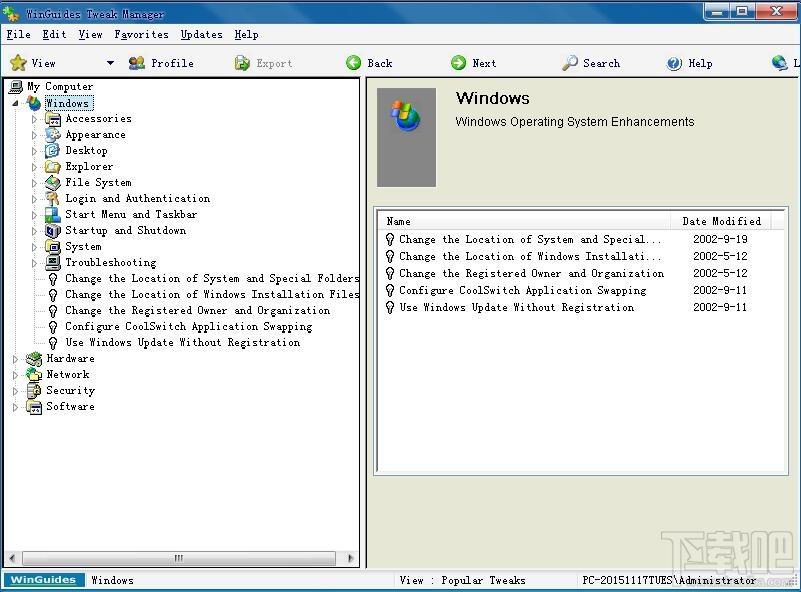The height and width of the screenshot is (592, 801).
Task: Click the Desktop icon in tree
Action: pos(53,151)
